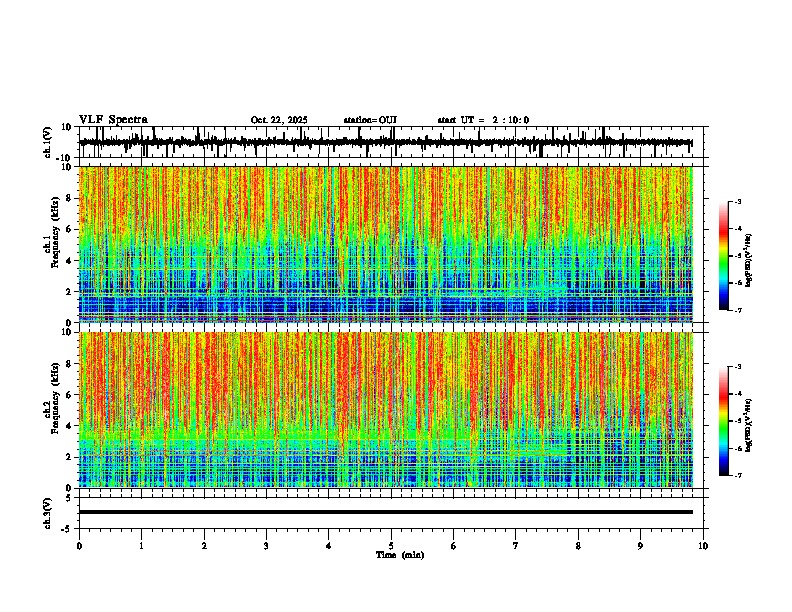The width and height of the screenshot is (792, 612).
Task: Click the "2" kHz tick on ch.1 frequency axis
Action: tap(70, 291)
